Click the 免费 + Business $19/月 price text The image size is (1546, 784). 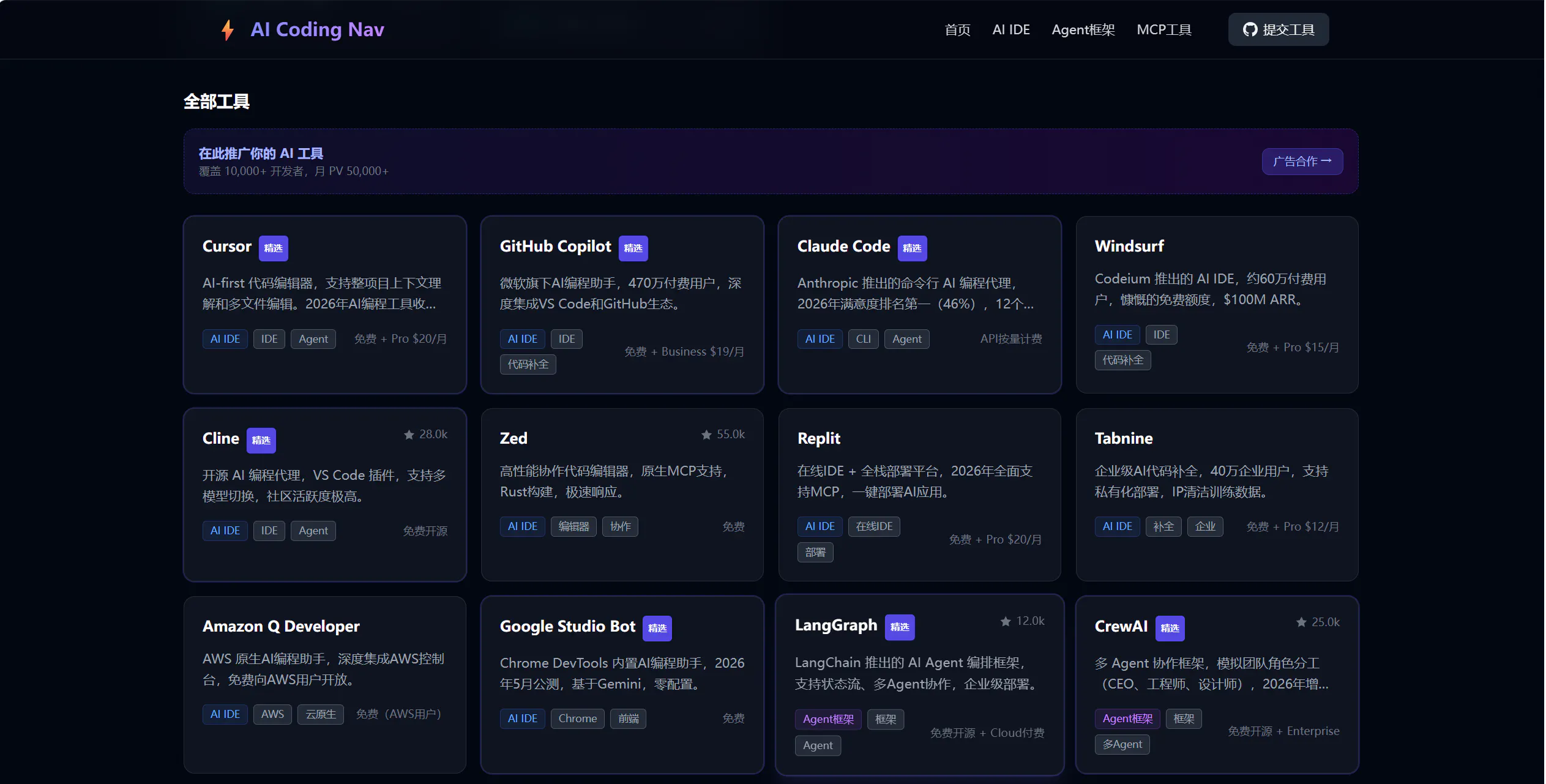point(684,352)
